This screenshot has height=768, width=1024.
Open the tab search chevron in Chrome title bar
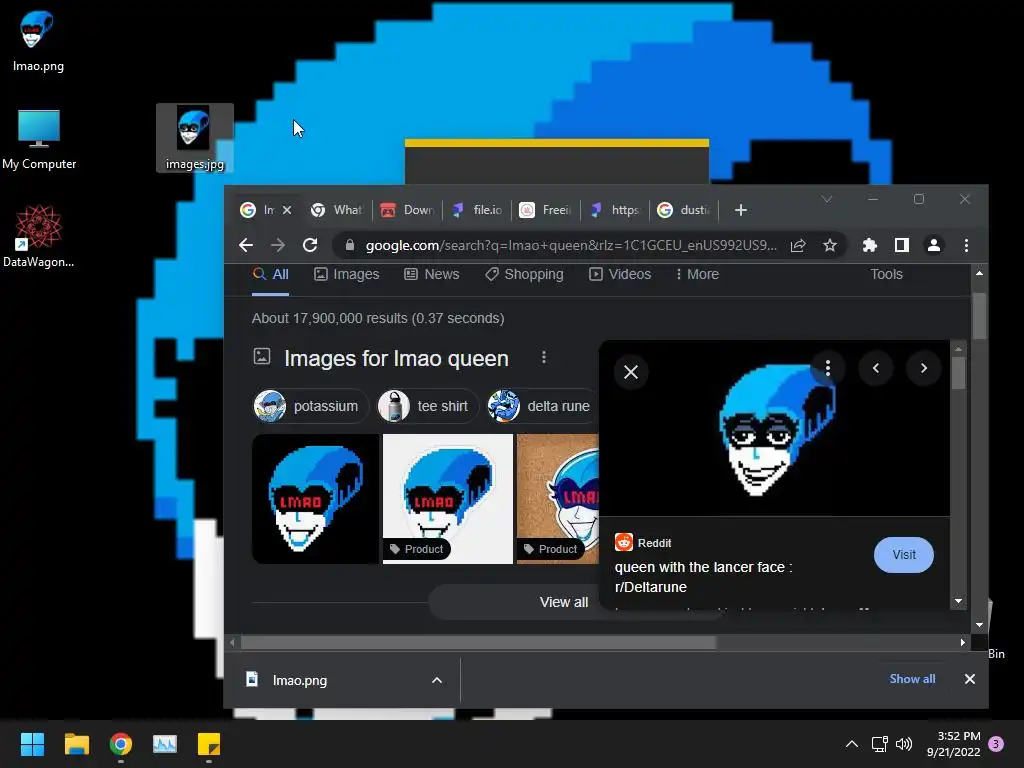pos(827,199)
